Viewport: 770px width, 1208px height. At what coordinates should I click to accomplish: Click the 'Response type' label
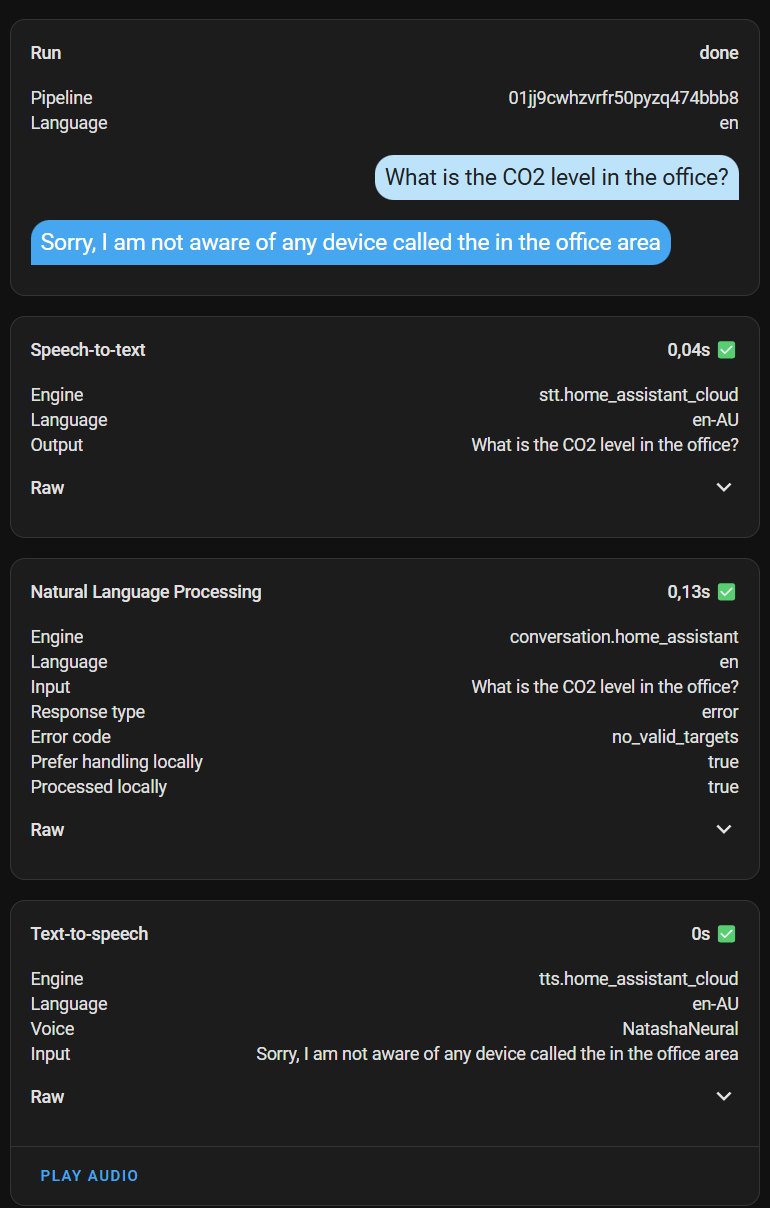88,712
